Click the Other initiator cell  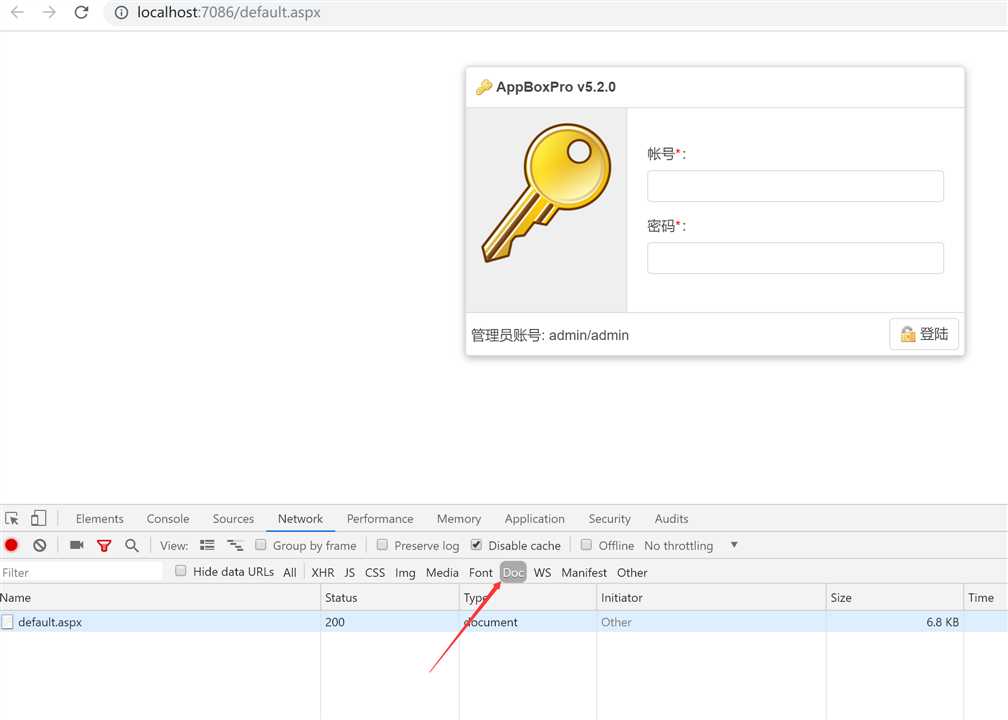pyautogui.click(x=711, y=622)
